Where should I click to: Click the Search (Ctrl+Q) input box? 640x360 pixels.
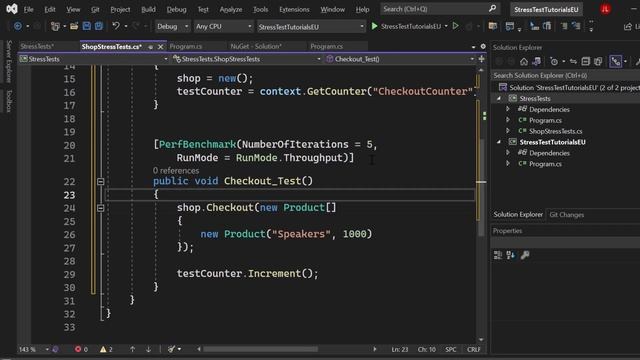[x=440, y=9]
